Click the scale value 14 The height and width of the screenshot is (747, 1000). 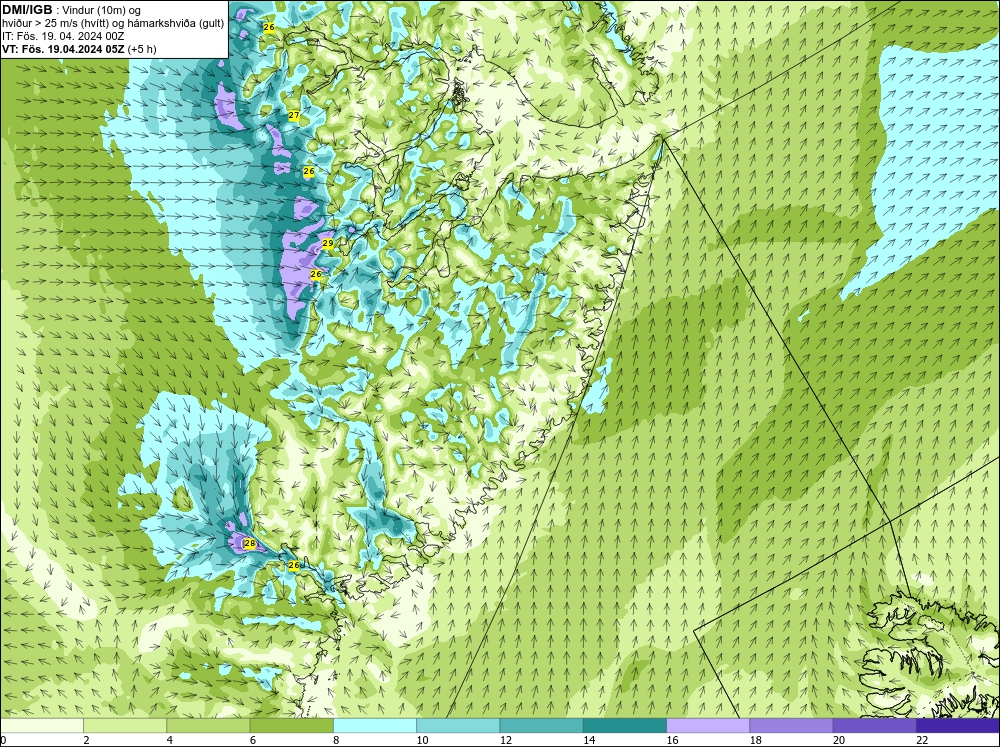pos(589,740)
